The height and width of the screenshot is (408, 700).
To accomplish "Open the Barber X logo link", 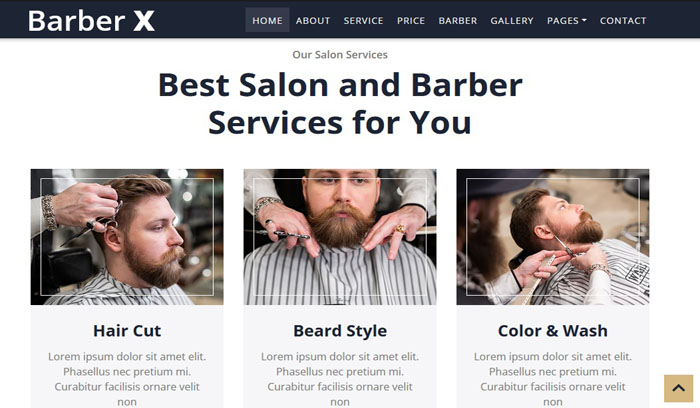I will (92, 21).
